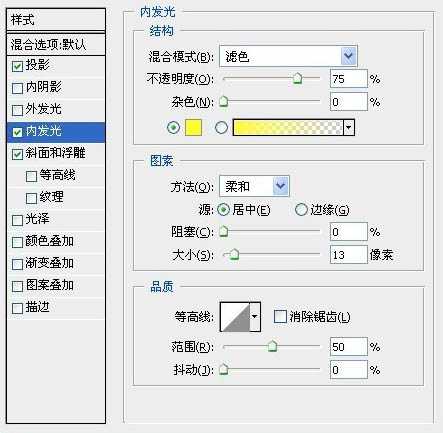The width and height of the screenshot is (443, 433).
Task: Open the yellow glow color swatch
Action: 193,127
